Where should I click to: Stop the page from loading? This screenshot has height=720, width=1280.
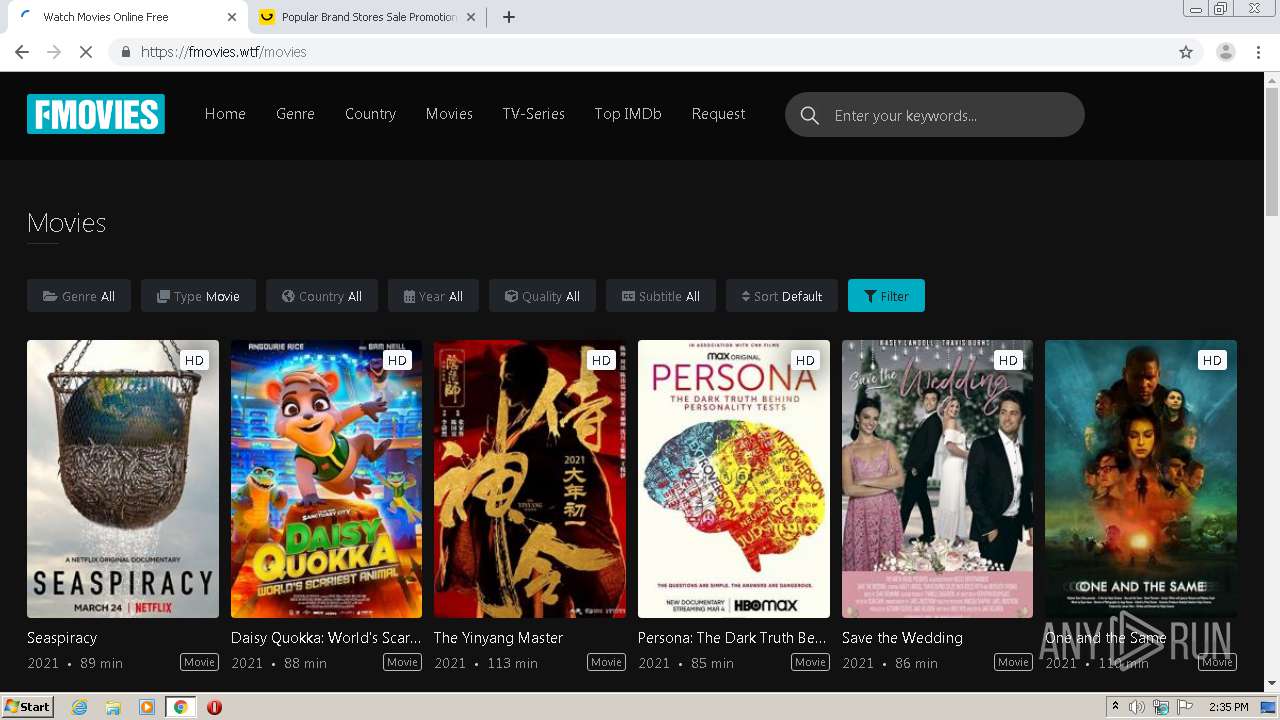pos(86,52)
